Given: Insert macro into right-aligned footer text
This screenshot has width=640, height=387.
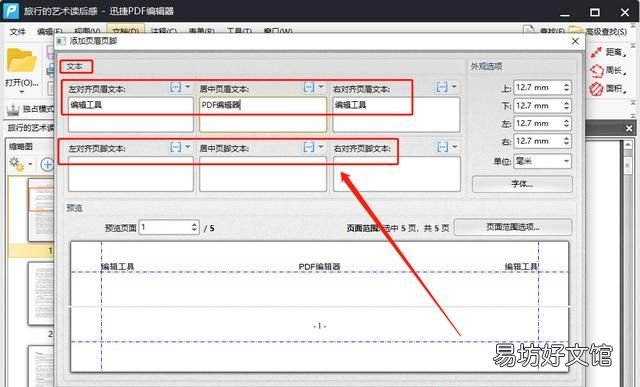Looking at the screenshot, I should [442, 147].
